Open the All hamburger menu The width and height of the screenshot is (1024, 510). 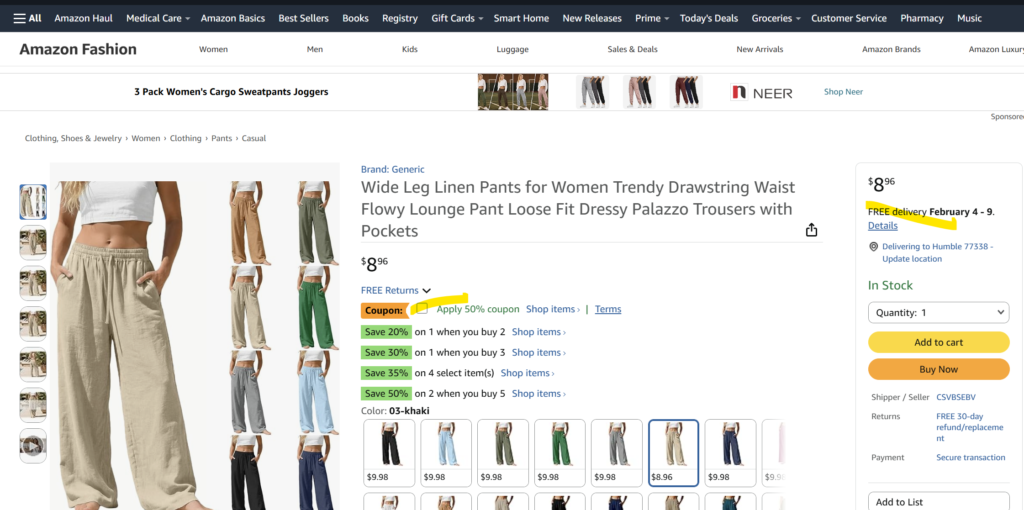tap(27, 18)
